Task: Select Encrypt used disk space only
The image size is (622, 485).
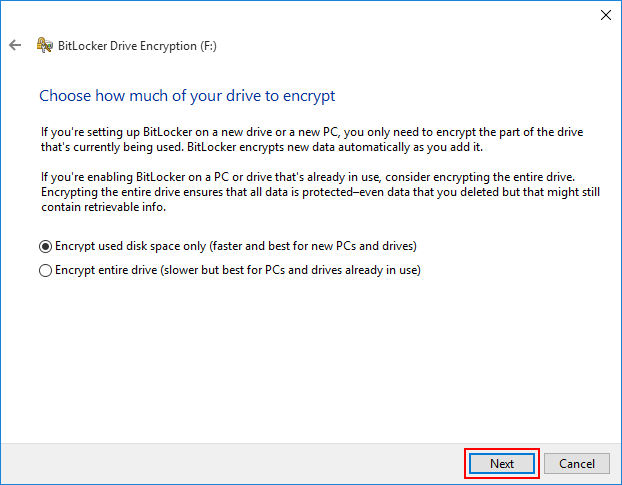Action: pyautogui.click(x=228, y=246)
